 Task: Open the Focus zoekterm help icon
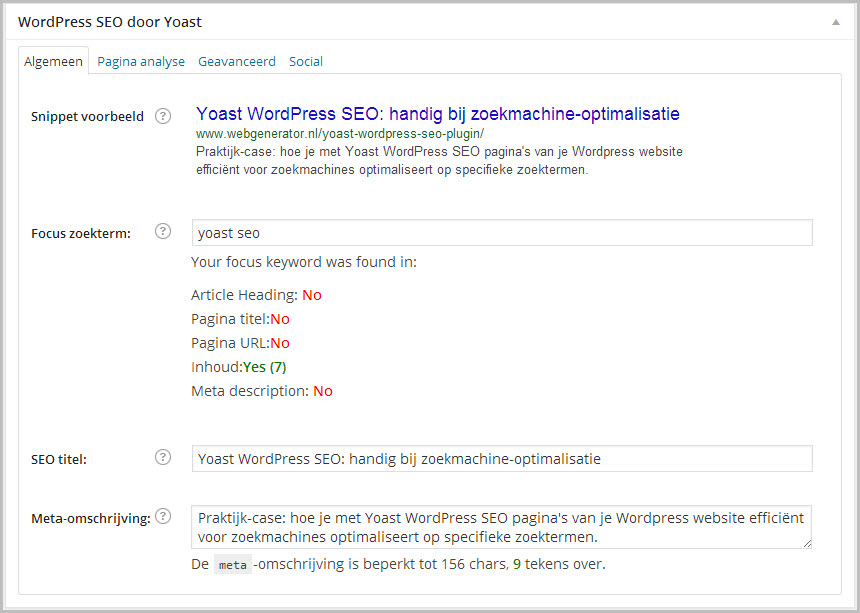pyautogui.click(x=162, y=231)
